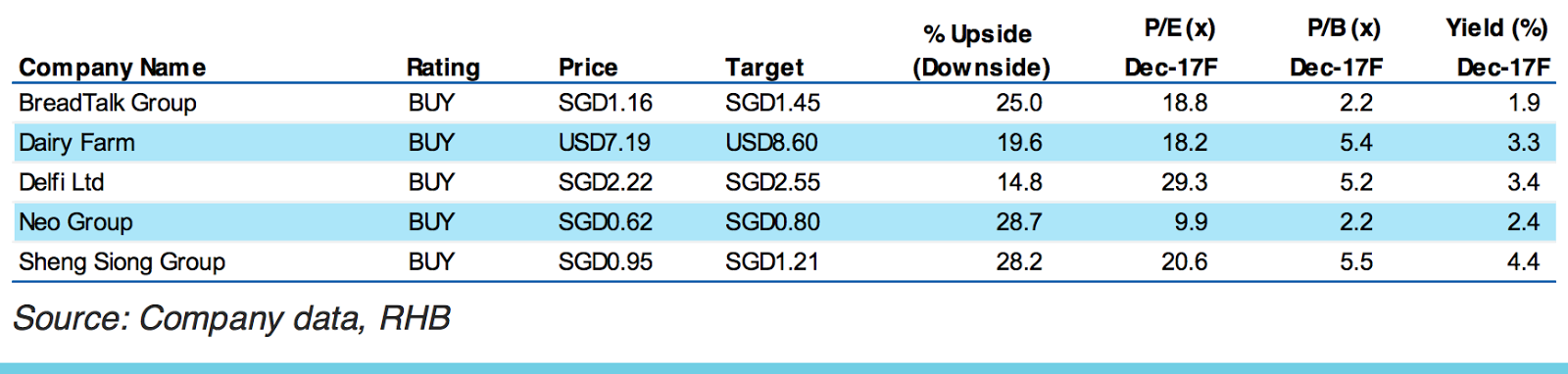1568x374 pixels.
Task: Click the Source: Company data, RHB text
Action: (x=232, y=318)
